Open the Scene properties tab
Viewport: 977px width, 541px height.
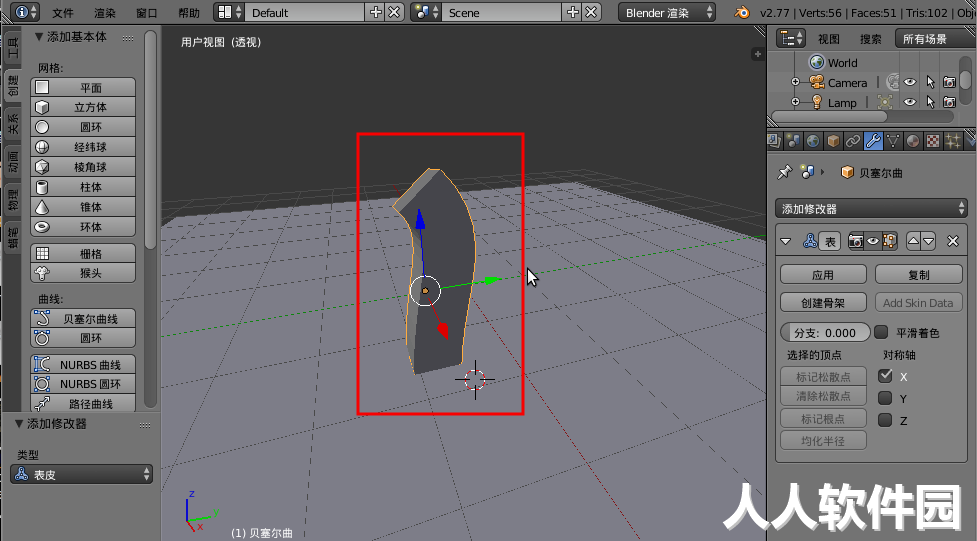(793, 141)
